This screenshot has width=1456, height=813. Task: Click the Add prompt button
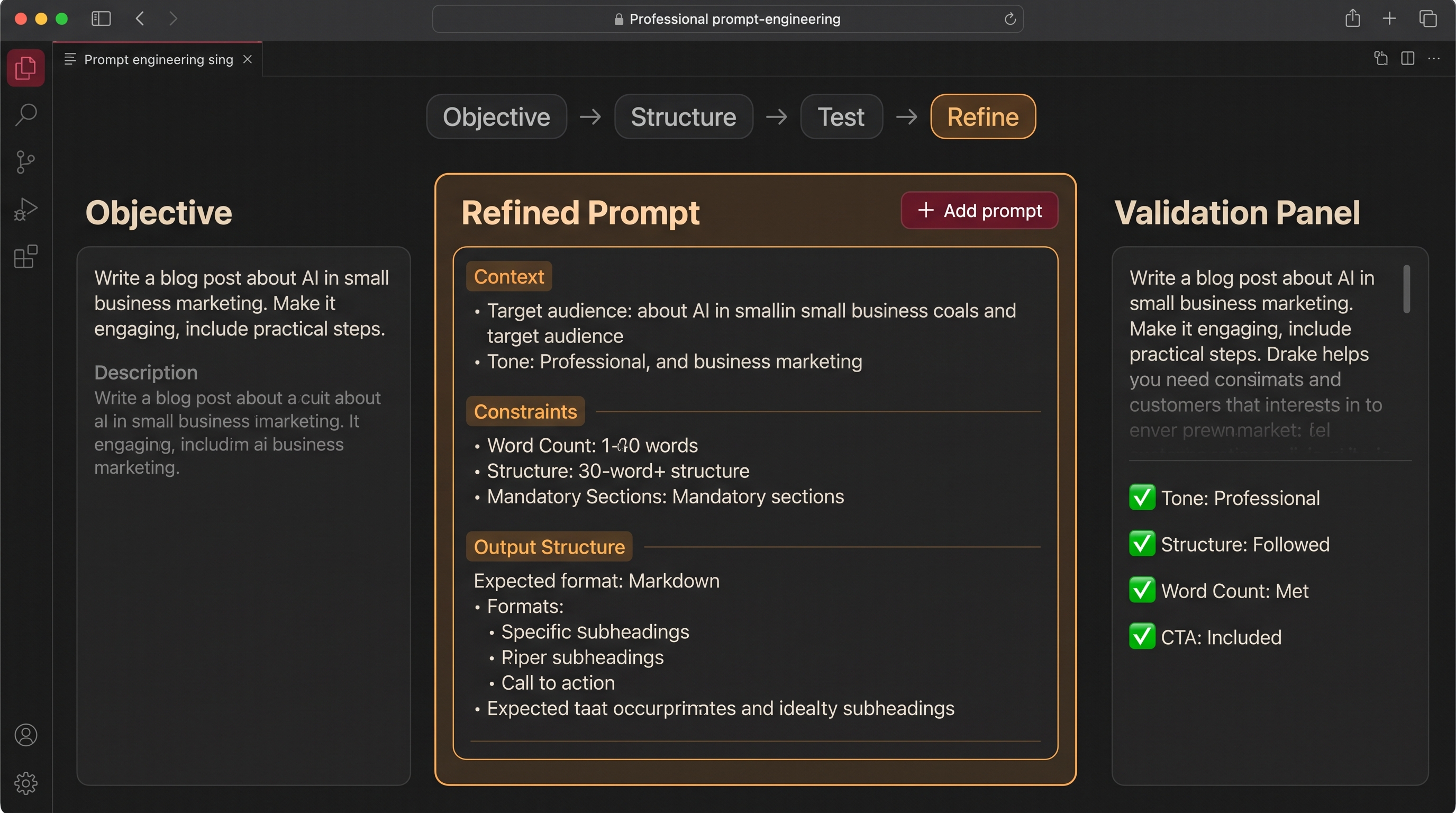979,210
